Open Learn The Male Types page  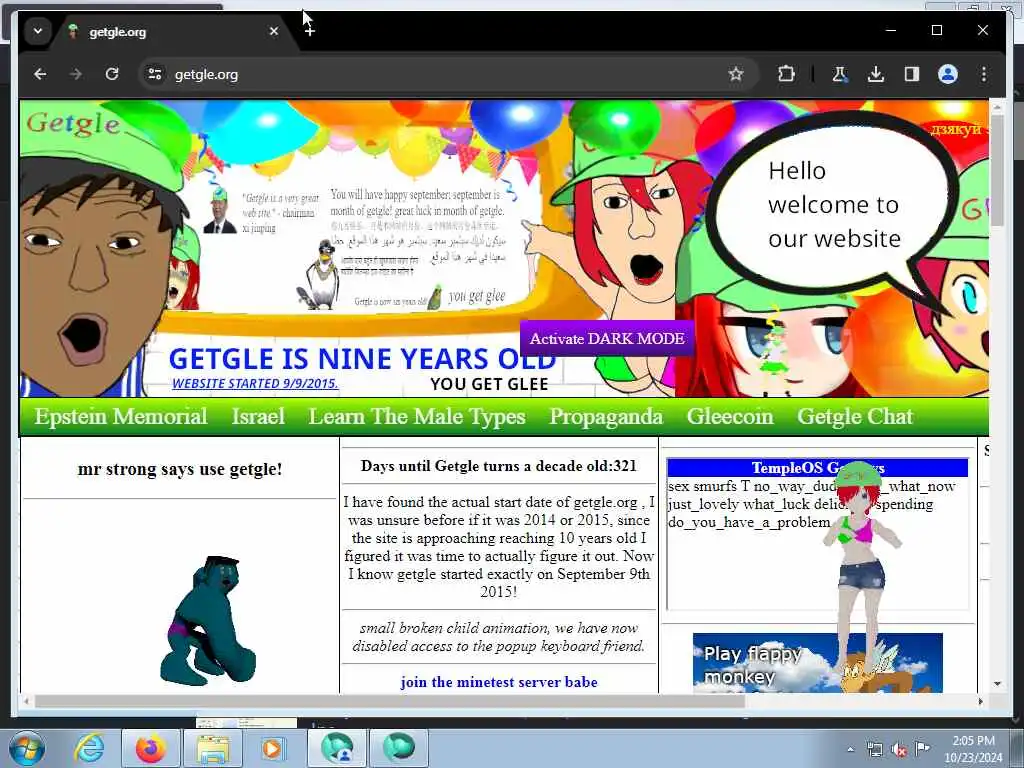tap(417, 417)
